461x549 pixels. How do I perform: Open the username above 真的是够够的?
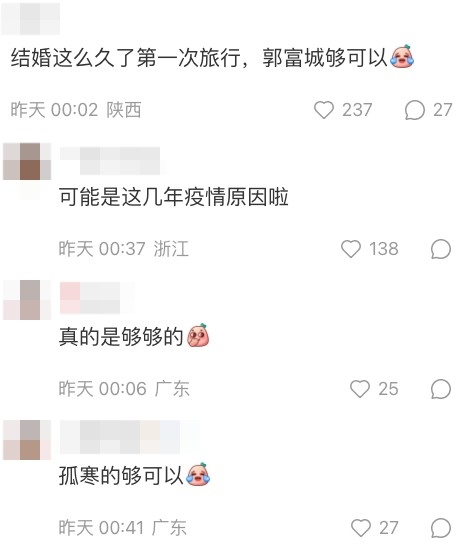click(x=90, y=298)
